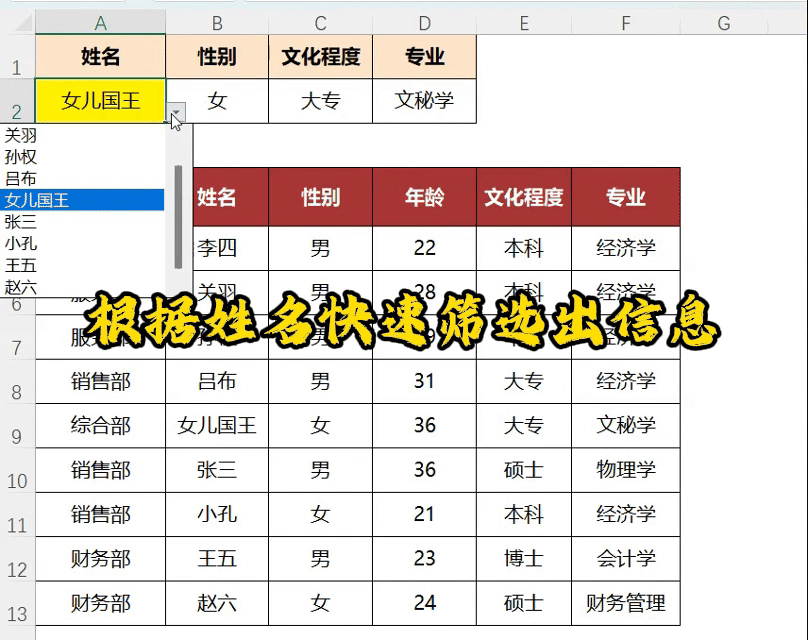The width and height of the screenshot is (808, 640).
Task: Select row 1 header
Action: click(17, 57)
